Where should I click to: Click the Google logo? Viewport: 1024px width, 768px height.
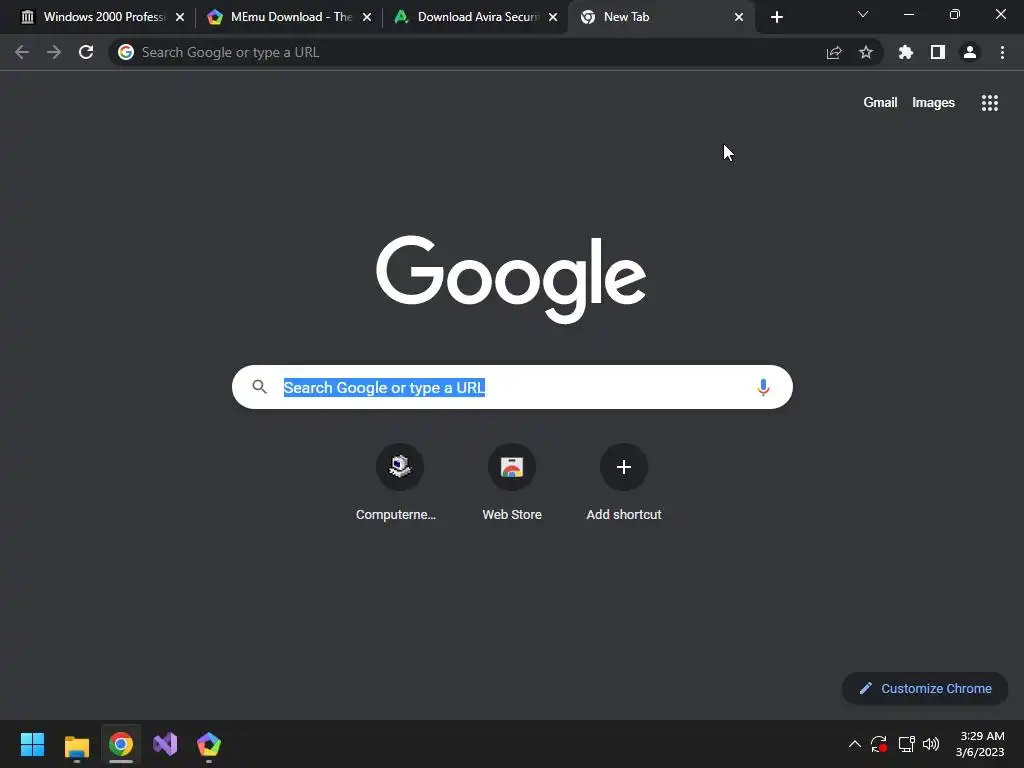coord(511,279)
